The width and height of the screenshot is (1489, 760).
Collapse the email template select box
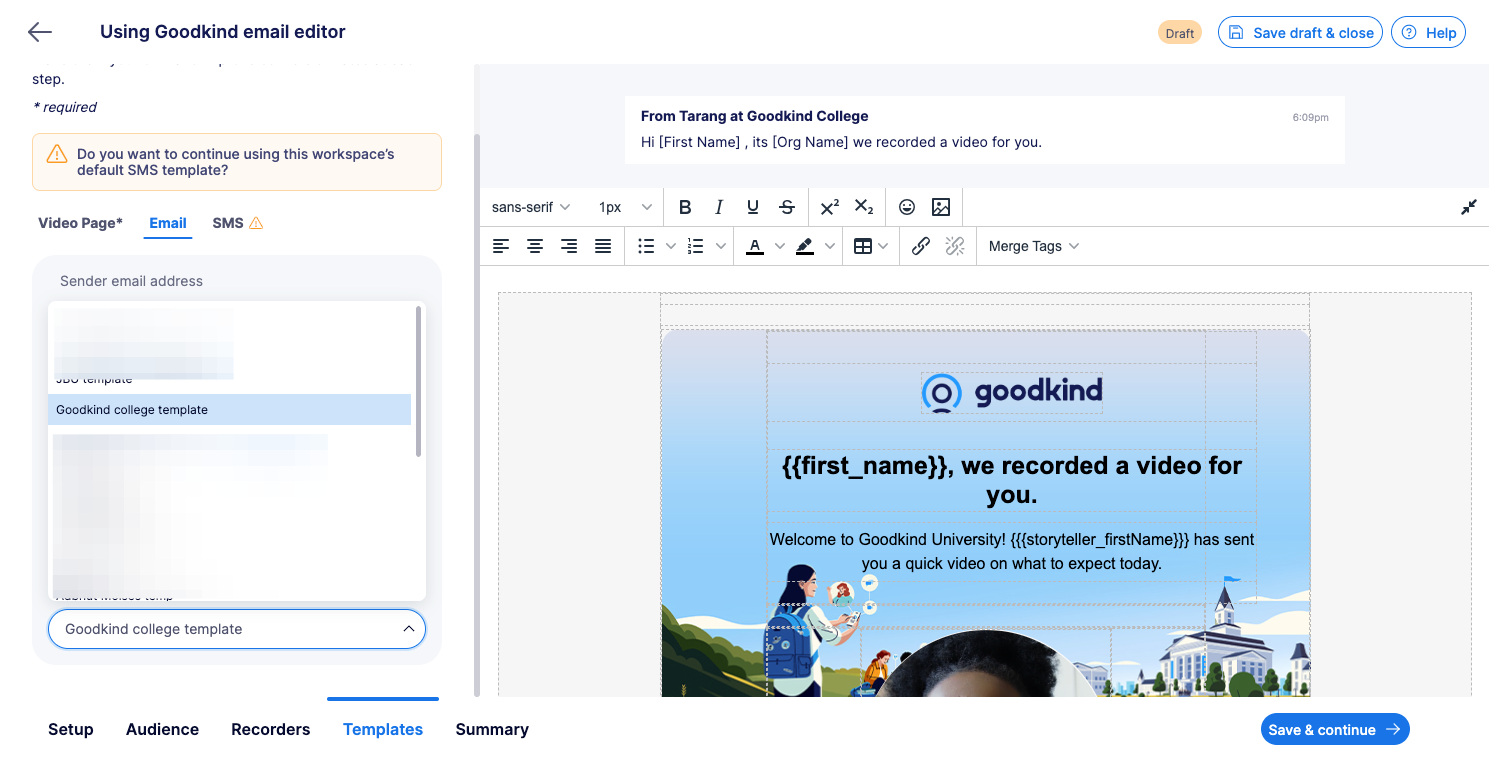pyautogui.click(x=237, y=629)
